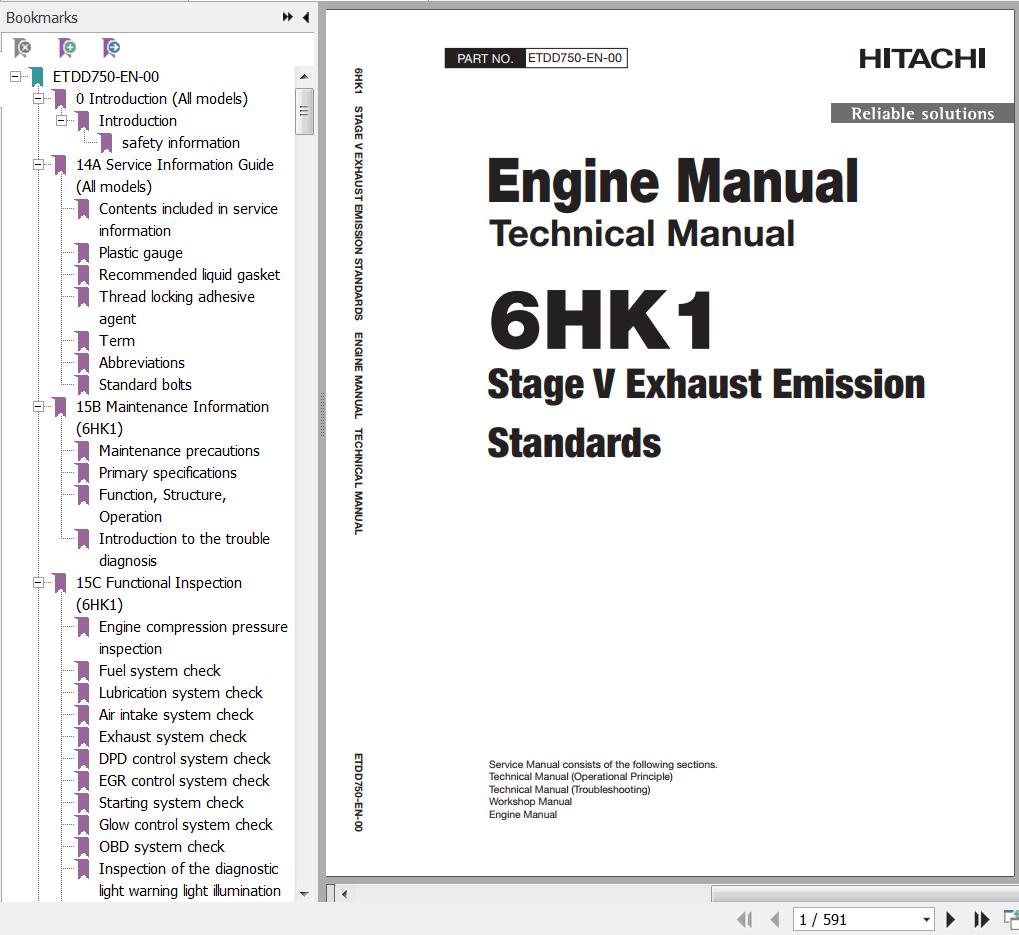
Task: Open Thread locking adhesive agent bookmark
Action: 177,308
